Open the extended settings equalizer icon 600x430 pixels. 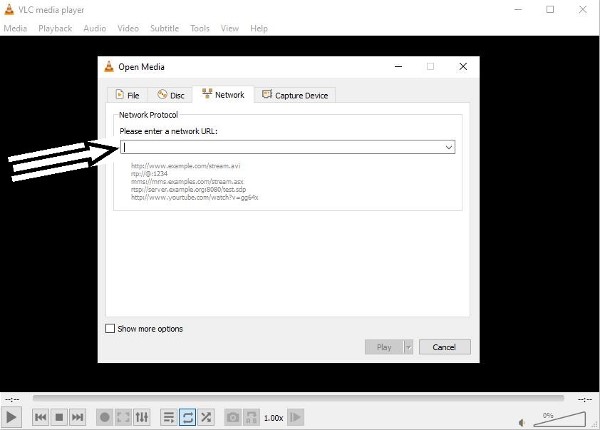pyautogui.click(x=142, y=417)
